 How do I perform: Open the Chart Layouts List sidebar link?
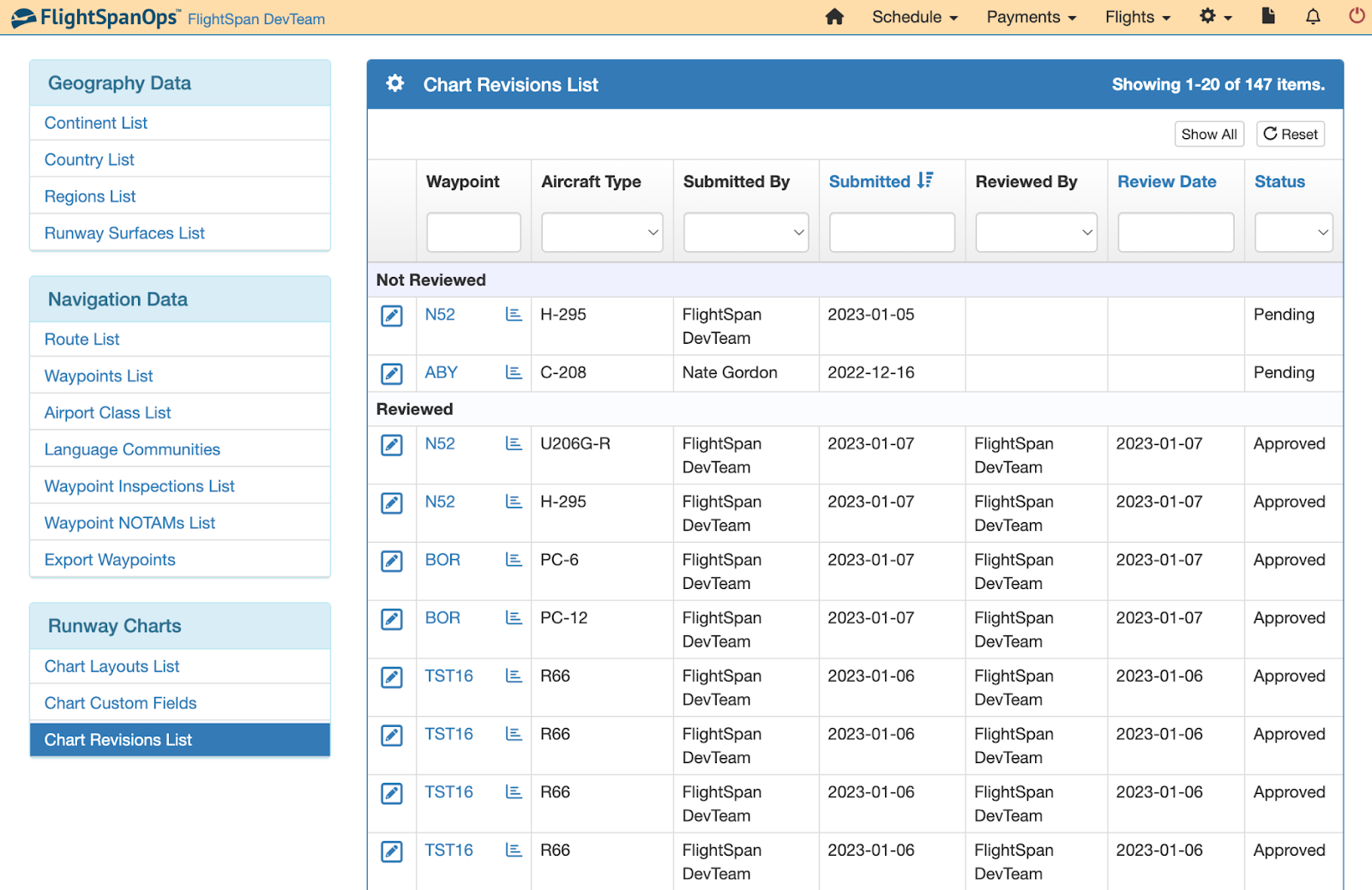coord(111,666)
